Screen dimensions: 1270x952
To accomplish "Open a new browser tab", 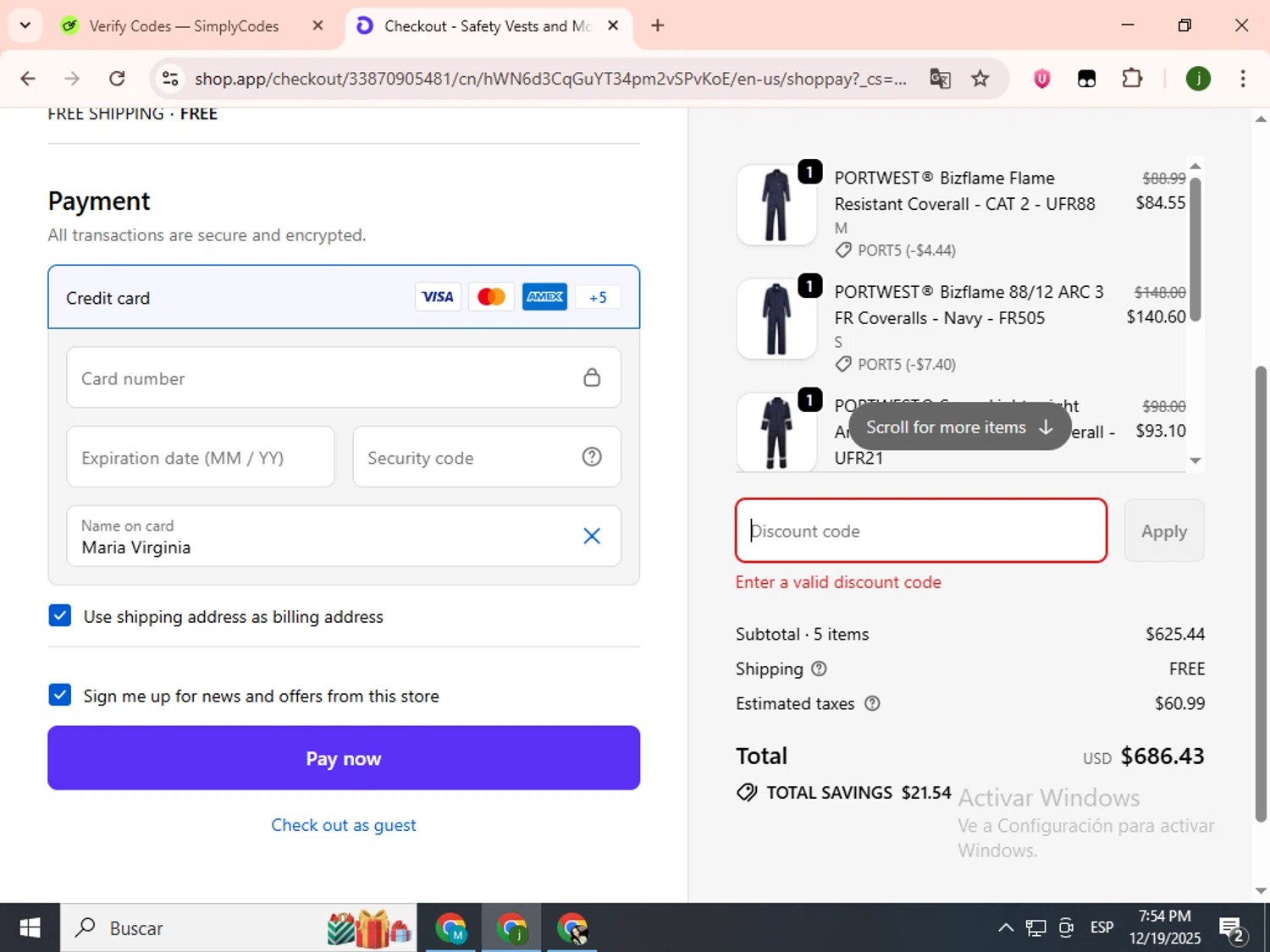I will (658, 25).
